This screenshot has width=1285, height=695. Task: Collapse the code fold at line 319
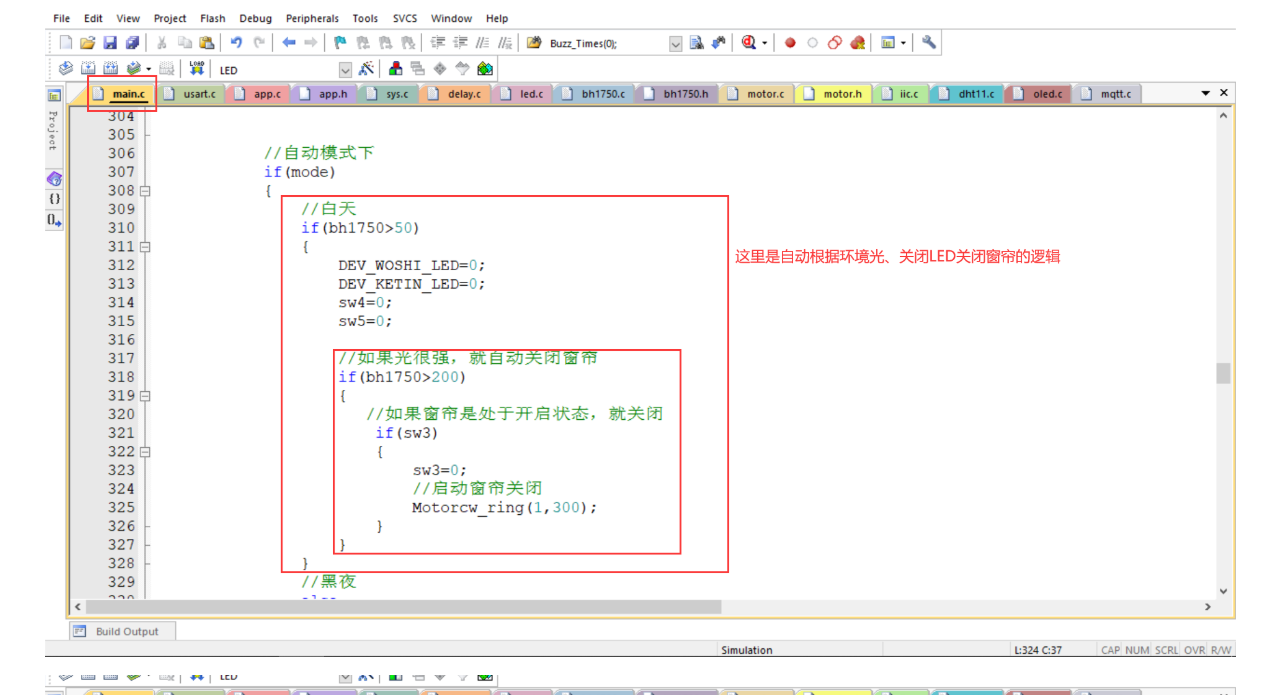pyautogui.click(x=144, y=395)
